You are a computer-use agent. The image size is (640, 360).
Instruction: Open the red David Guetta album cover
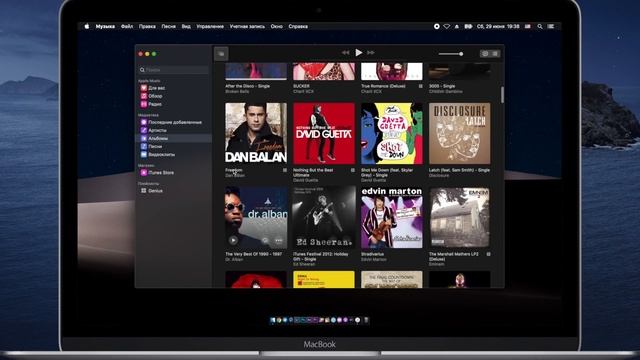point(324,133)
